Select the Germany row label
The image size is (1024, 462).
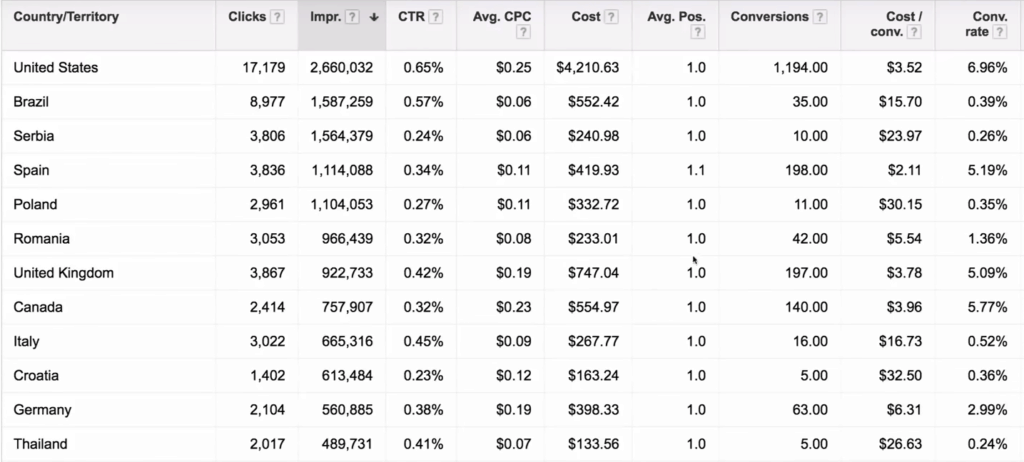tap(42, 410)
